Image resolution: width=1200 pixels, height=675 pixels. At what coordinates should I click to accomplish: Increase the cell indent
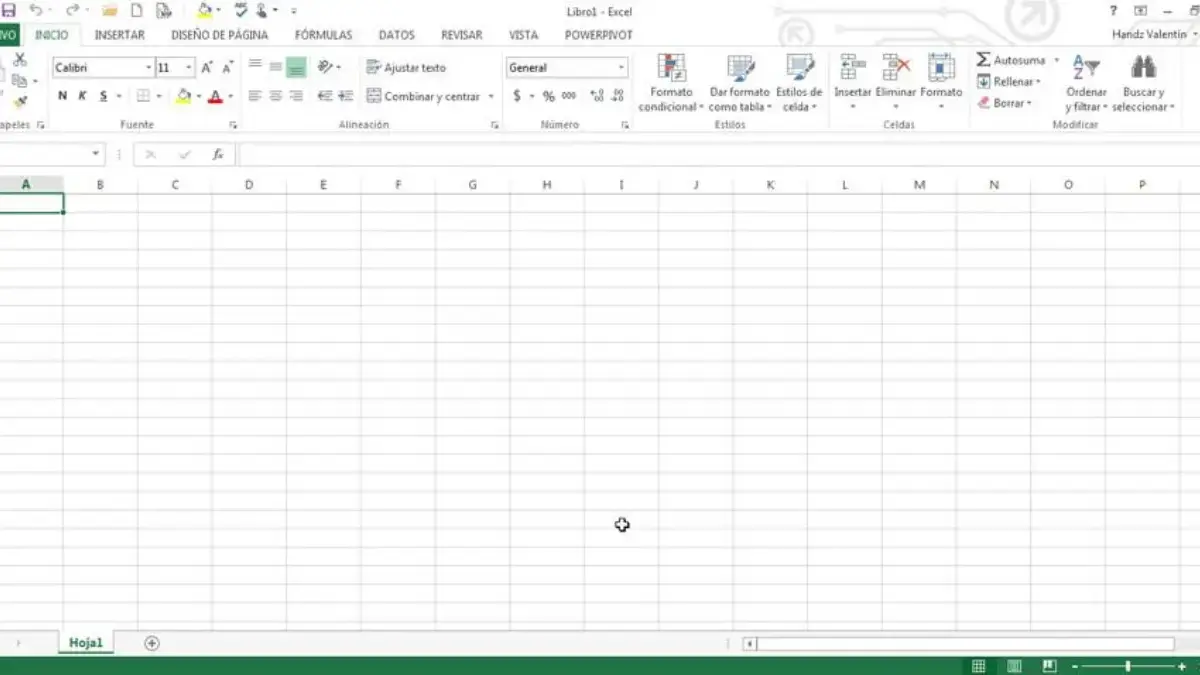(346, 96)
